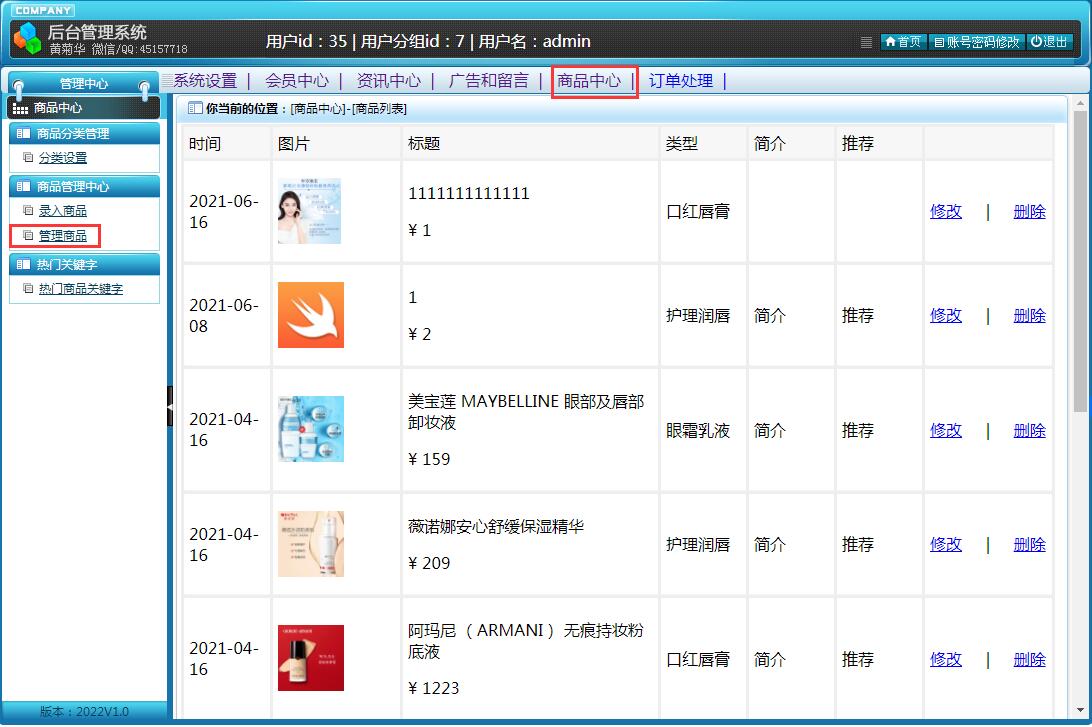Screen dimensions: 1092x727
Task: Open 账号密码修改 account password page
Action: tap(976, 42)
